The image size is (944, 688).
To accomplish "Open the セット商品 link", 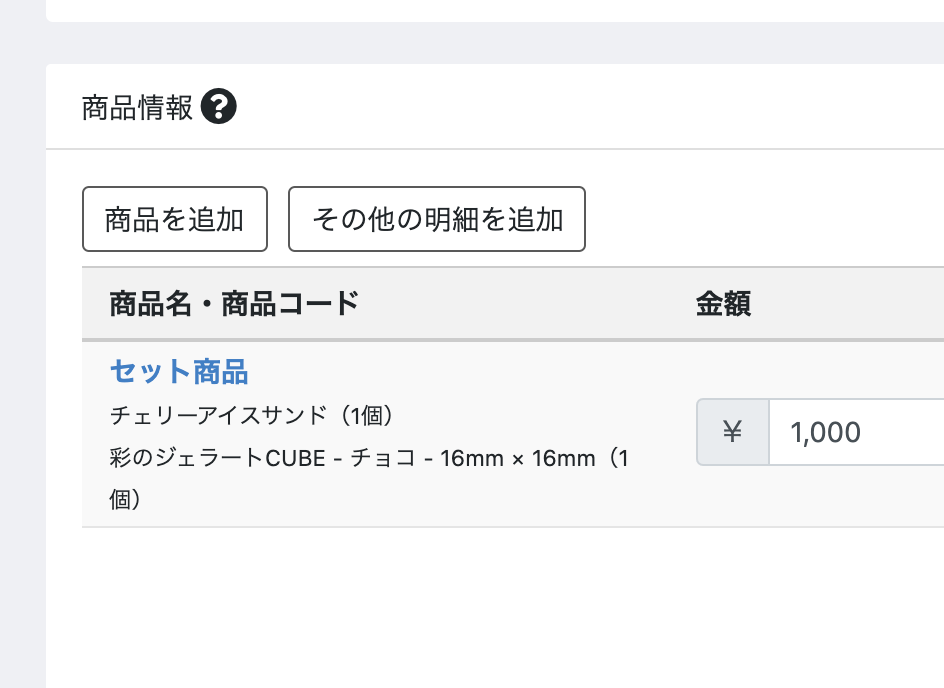I will tap(179, 371).
